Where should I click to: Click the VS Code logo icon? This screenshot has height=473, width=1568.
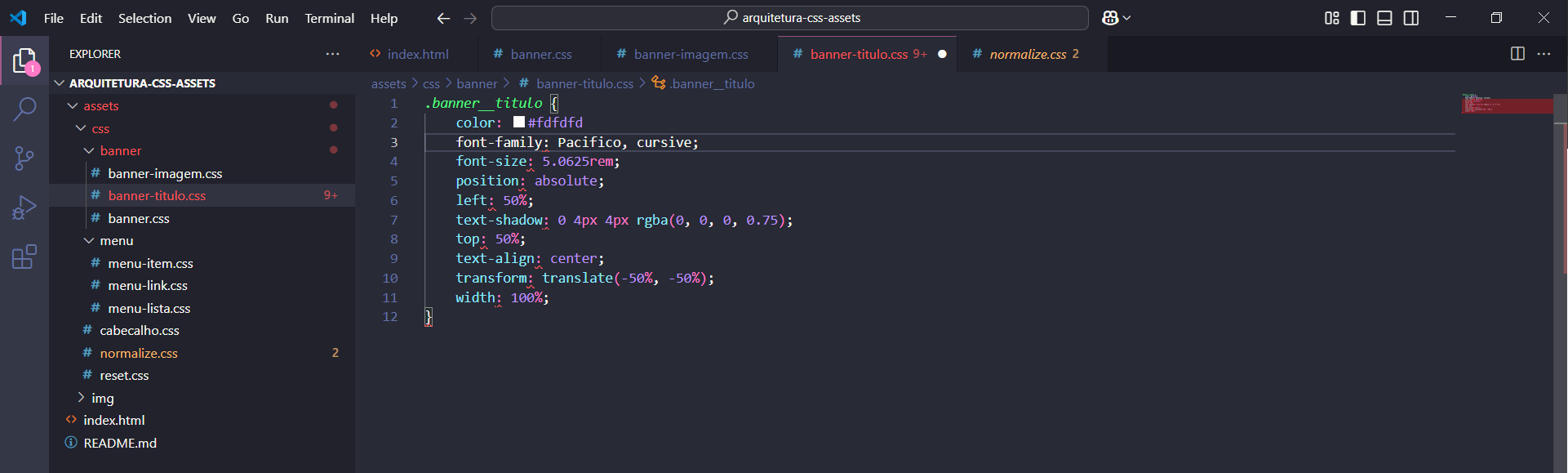click(18, 18)
